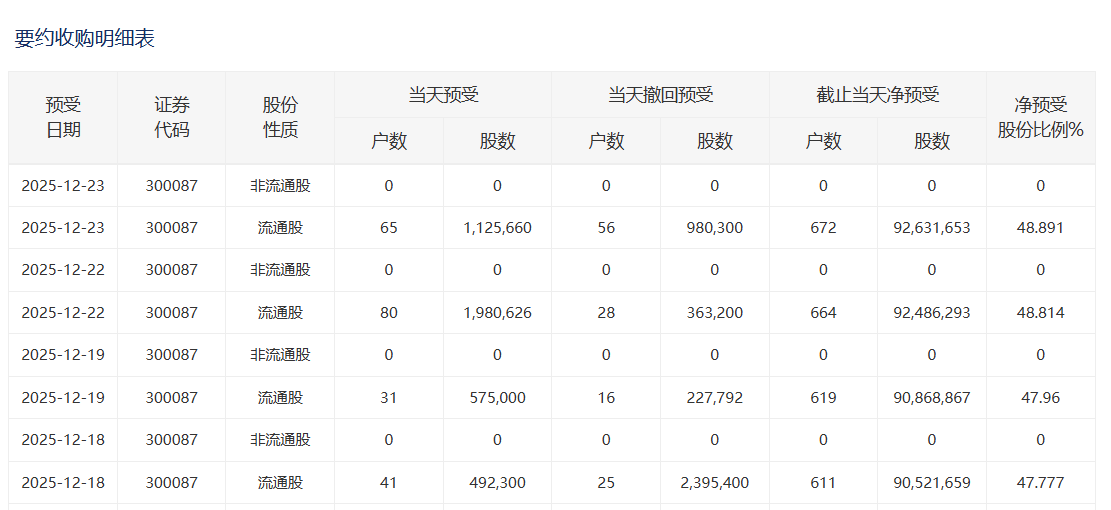Click the 预受日期 column header
This screenshot has height=510, width=1111.
tap(63, 117)
